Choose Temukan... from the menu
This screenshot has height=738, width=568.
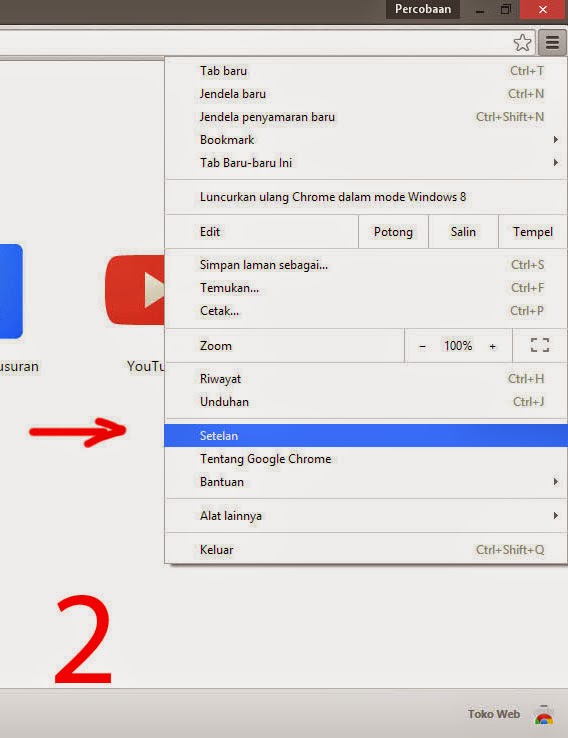pos(366,288)
